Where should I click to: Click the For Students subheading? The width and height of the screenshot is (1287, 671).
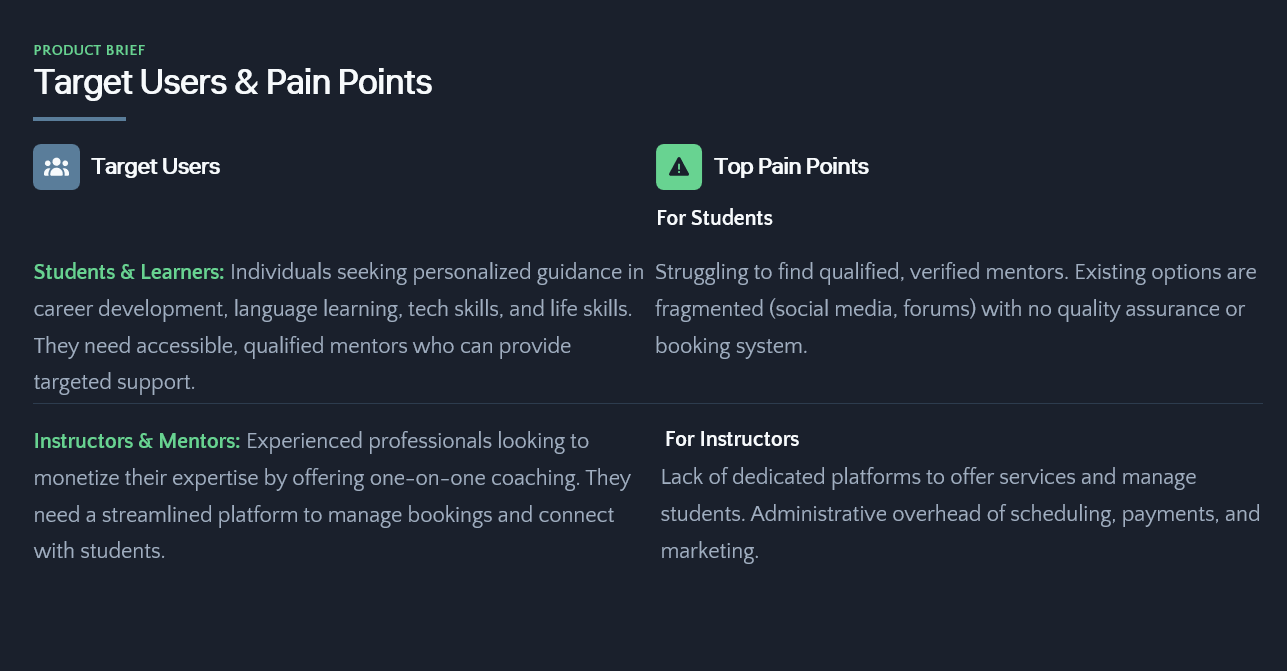tap(715, 218)
